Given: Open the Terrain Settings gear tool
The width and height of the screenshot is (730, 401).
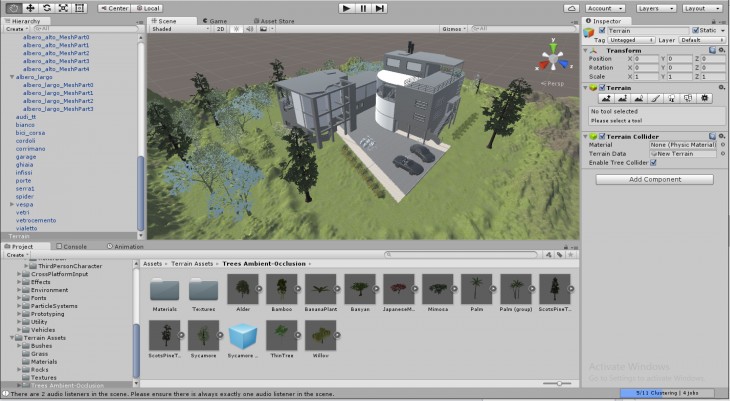Looking at the screenshot, I should (x=705, y=98).
